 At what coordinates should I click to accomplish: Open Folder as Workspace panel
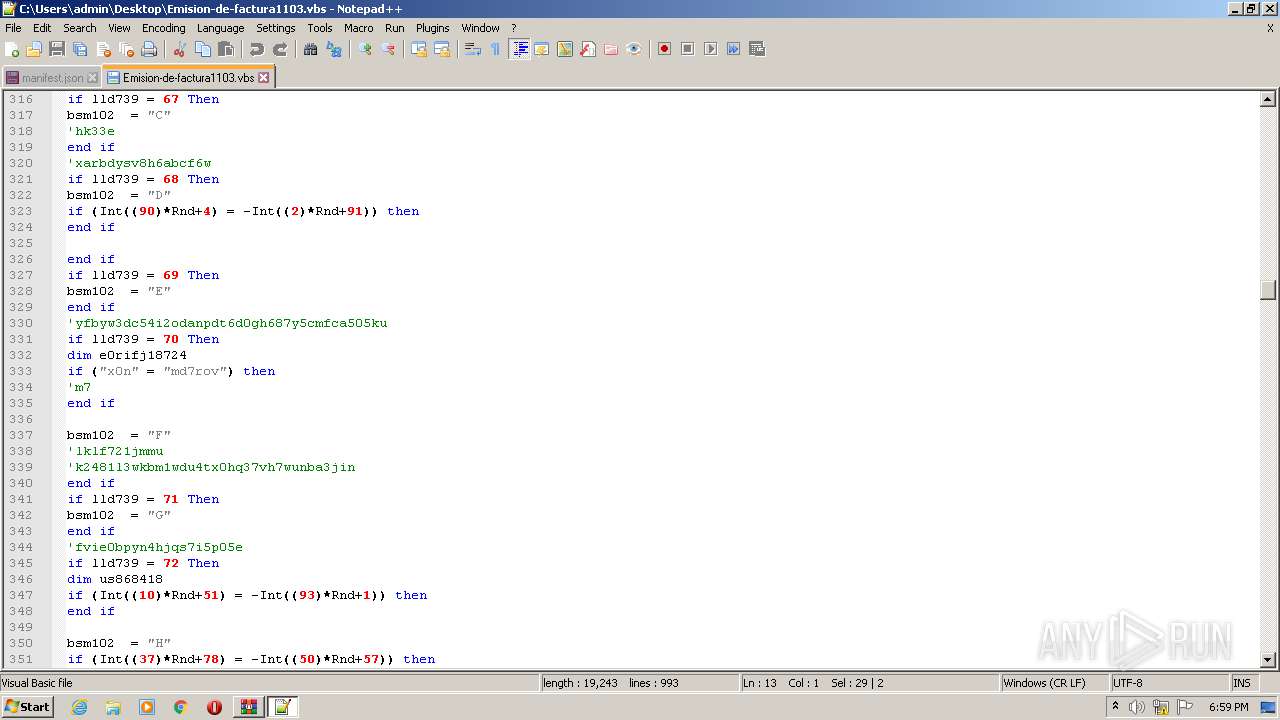point(610,49)
